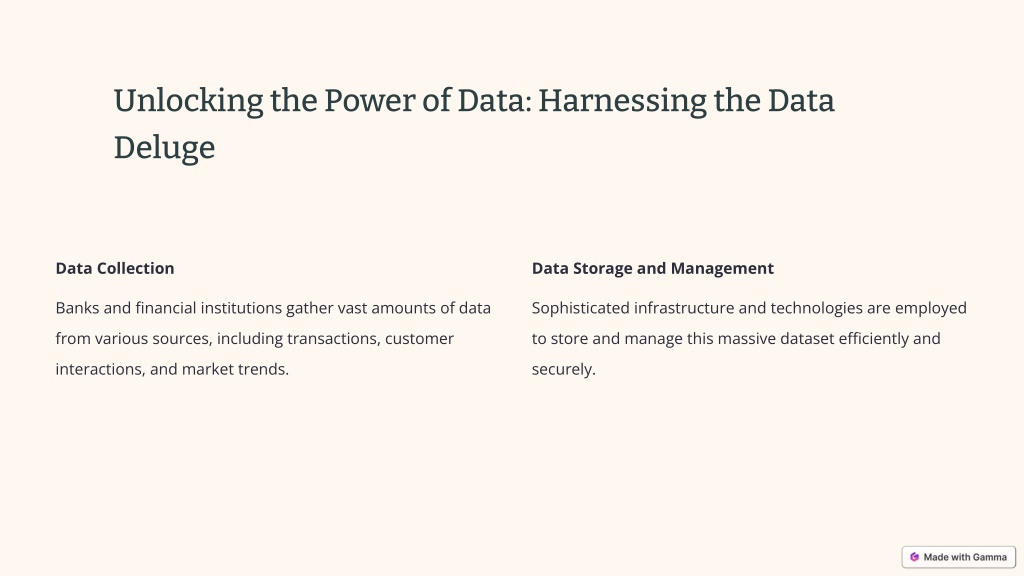Open the Made with Gamma badge
Screen dimensions: 1024x576
click(959, 557)
